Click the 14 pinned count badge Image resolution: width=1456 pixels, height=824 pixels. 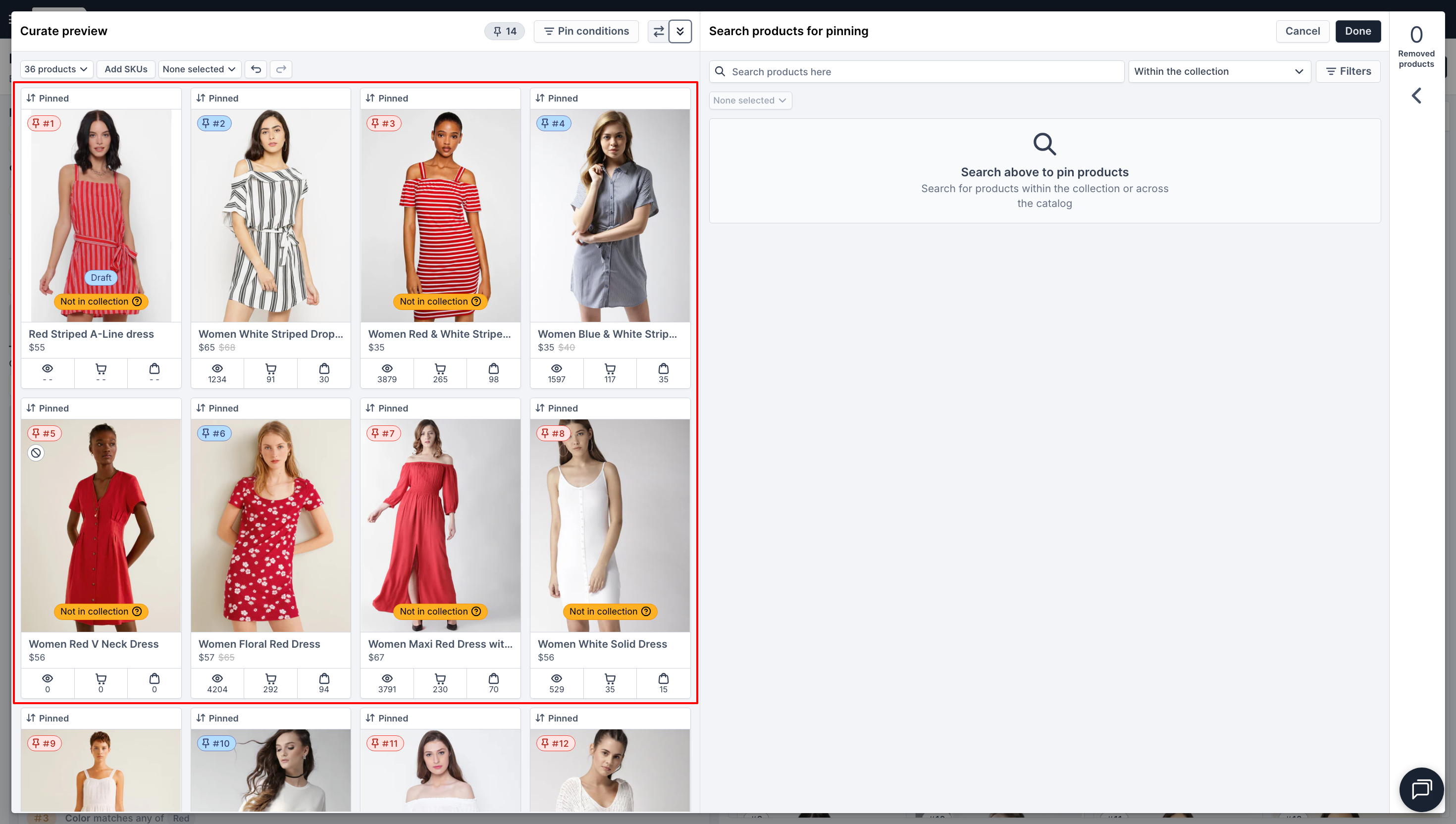[504, 31]
